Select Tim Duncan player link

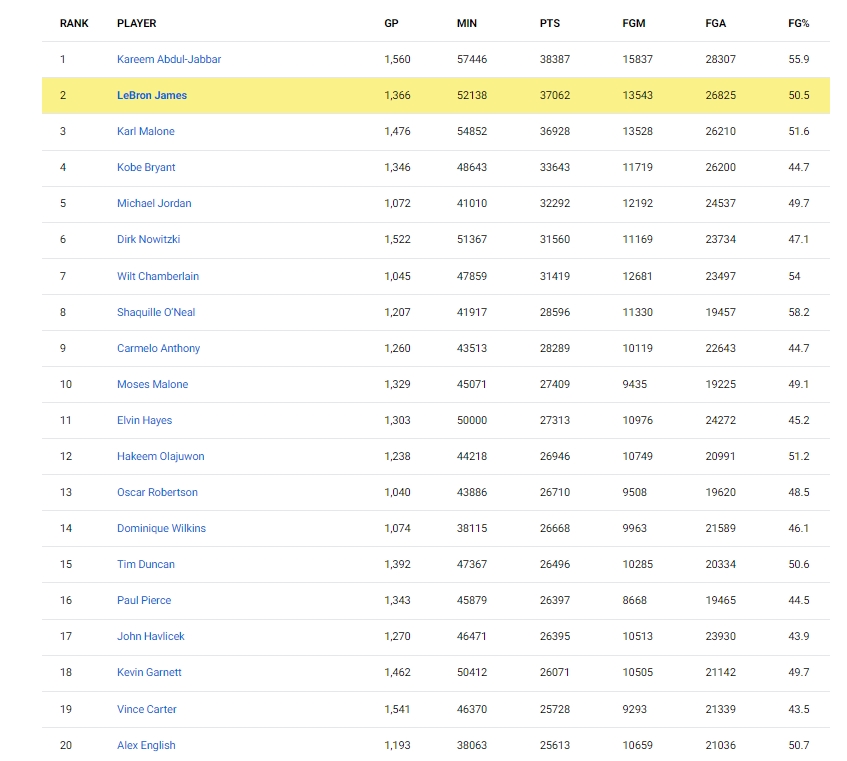click(x=146, y=564)
